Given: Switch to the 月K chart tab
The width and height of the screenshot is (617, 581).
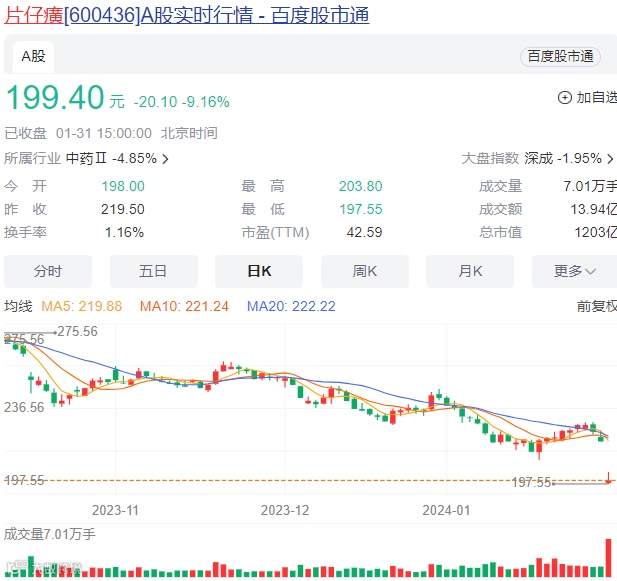Looking at the screenshot, I should pos(470,271).
